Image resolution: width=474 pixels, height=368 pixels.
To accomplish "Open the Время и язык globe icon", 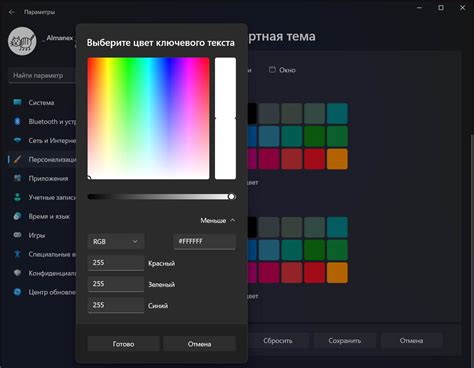I will pyautogui.click(x=17, y=216).
